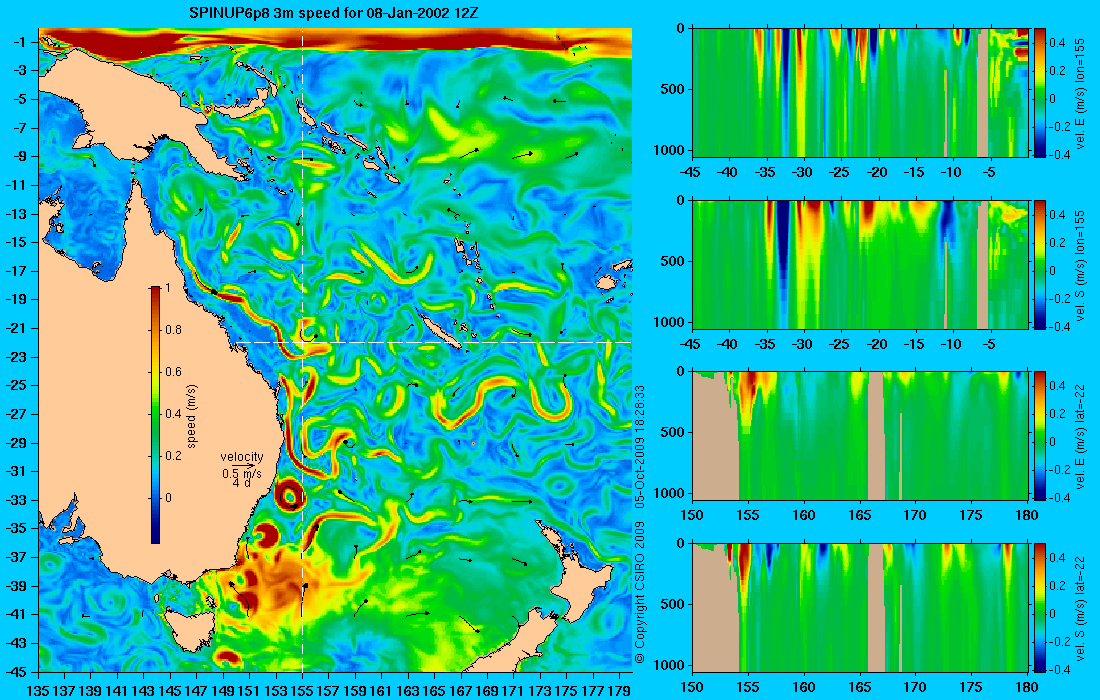Click the '165' tick under the vel. E lat=-22 panel
The height and width of the screenshot is (700, 1100).
coord(859,516)
